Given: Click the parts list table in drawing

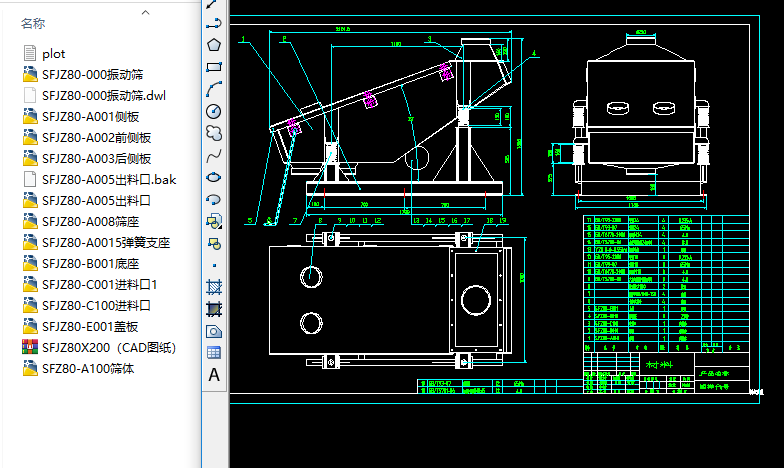Looking at the screenshot, I should pyautogui.click(x=666, y=284).
